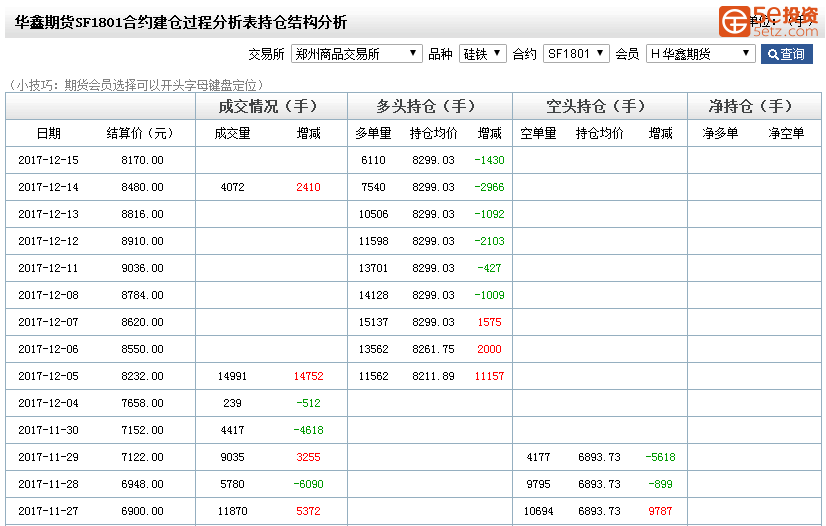This screenshot has width=826, height=526.
Task: Select the date cell 2017-12-12
Action: click(x=48, y=241)
